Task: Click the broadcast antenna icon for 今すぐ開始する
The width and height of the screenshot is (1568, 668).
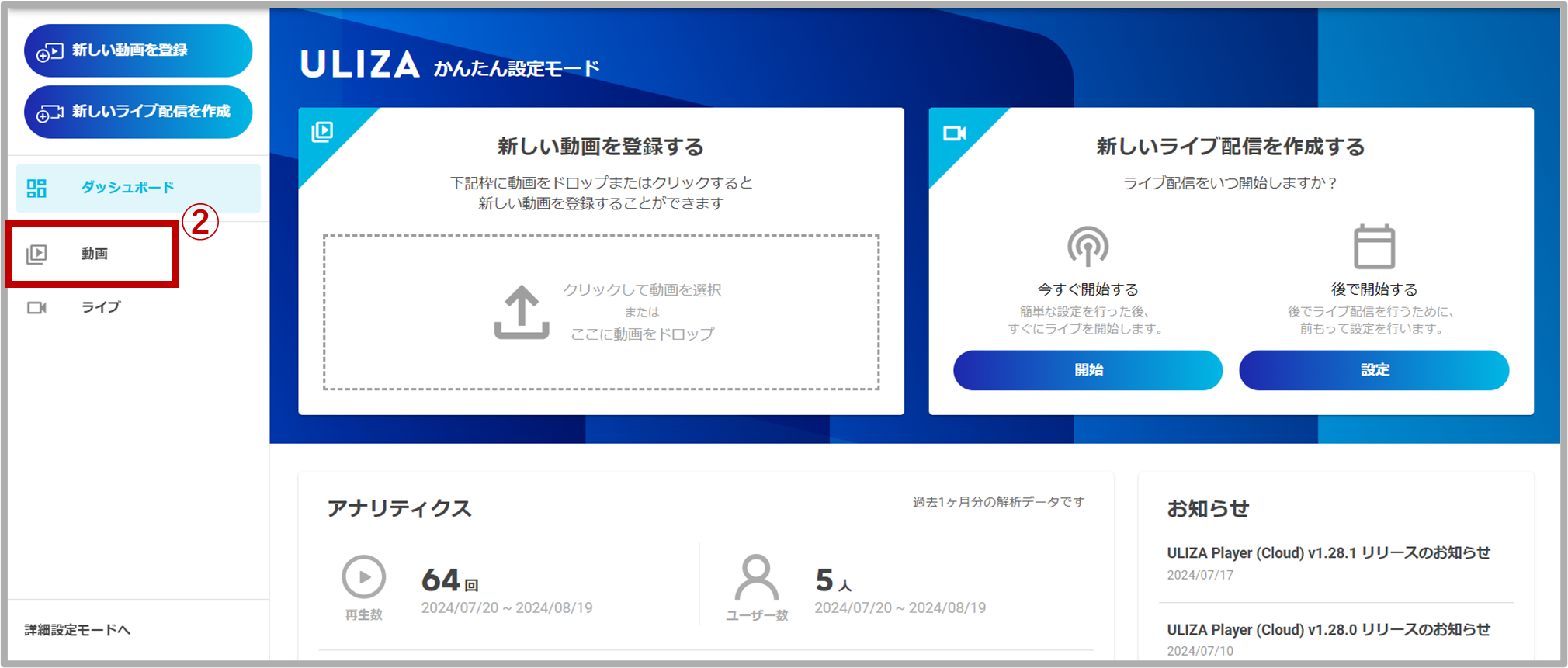Action: coord(1088,247)
